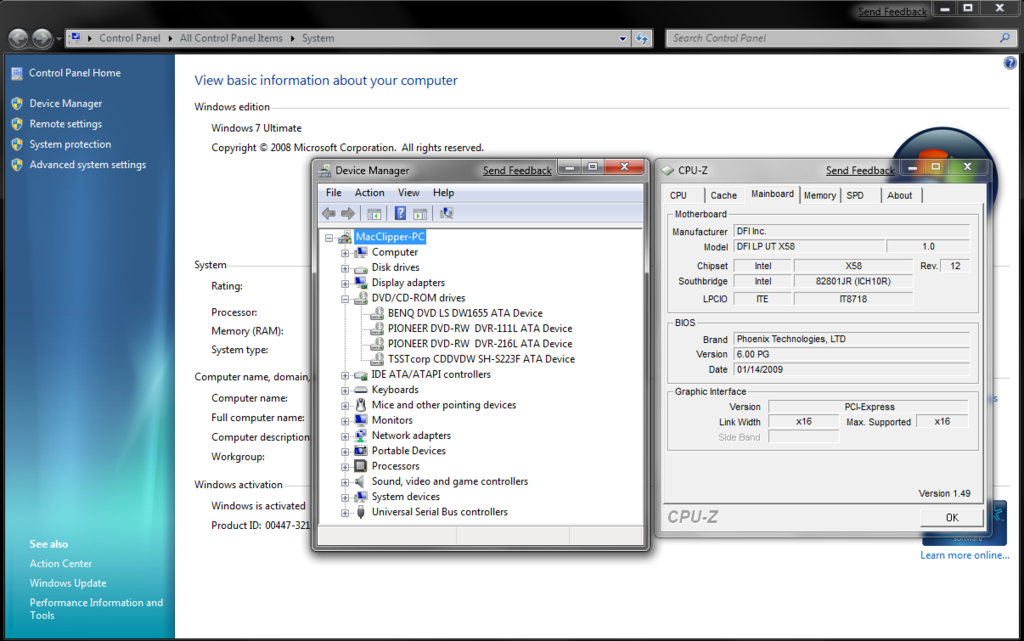
Task: Expand the Processors node
Action: click(345, 467)
